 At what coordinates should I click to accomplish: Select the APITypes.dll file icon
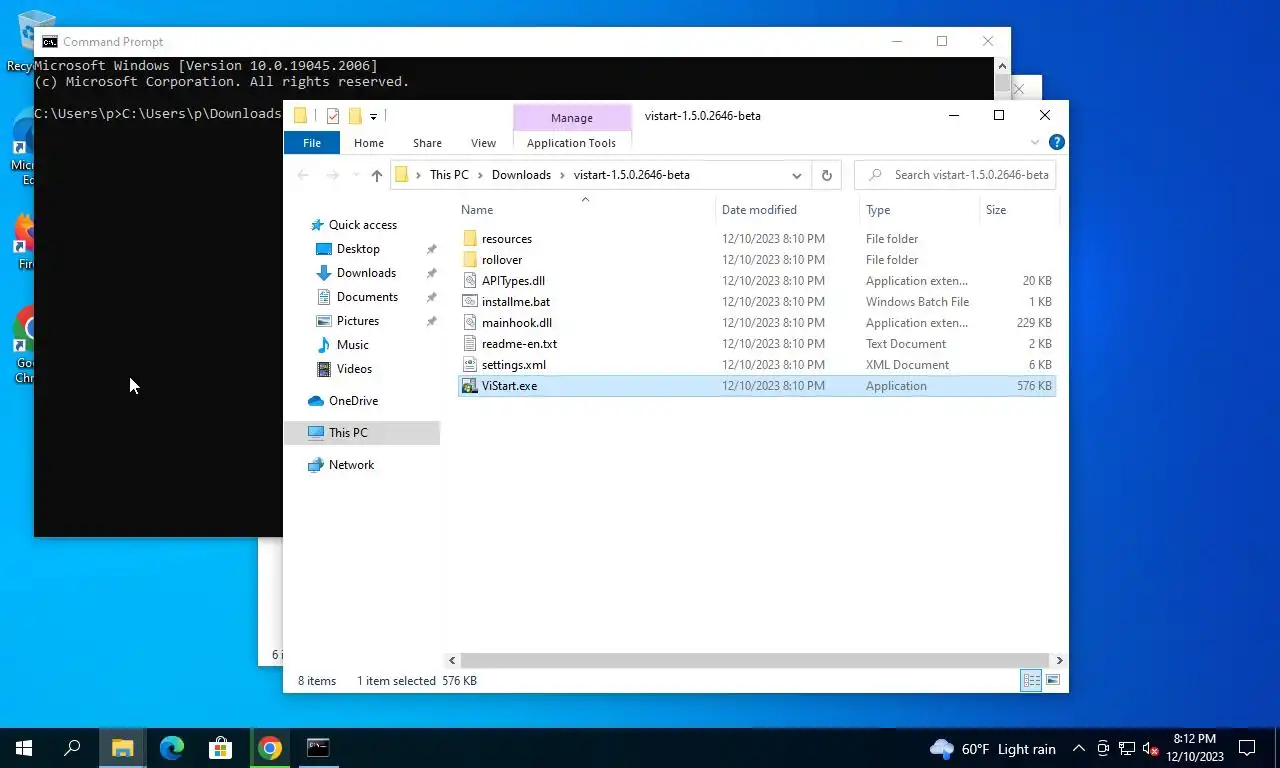tap(470, 281)
